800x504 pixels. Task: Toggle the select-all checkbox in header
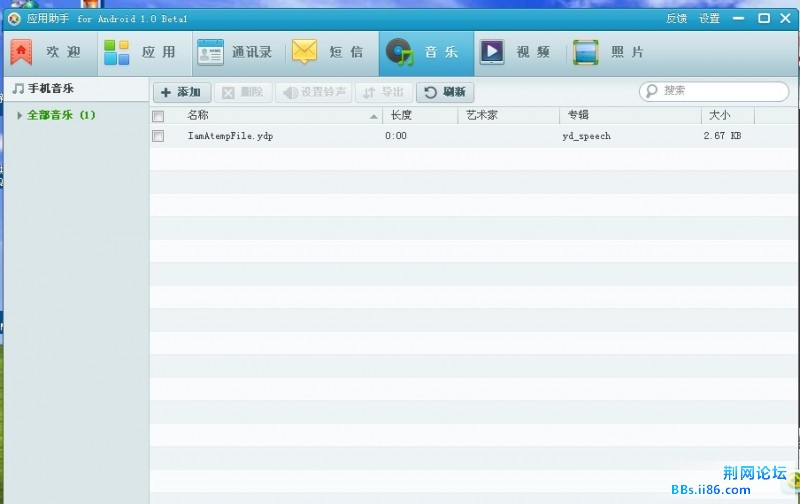(x=158, y=116)
